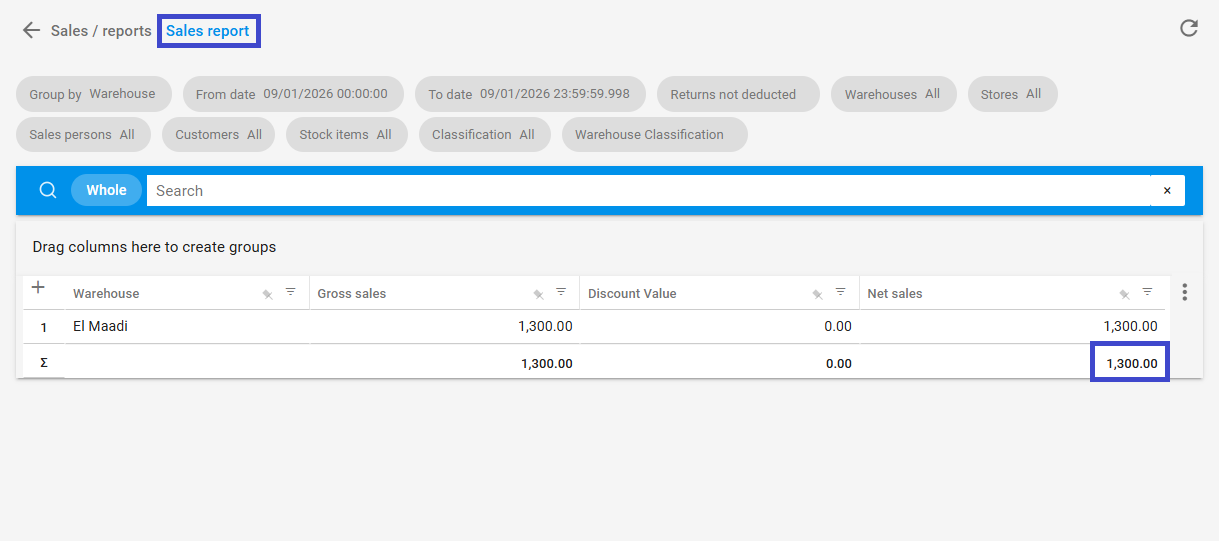Screen dimensions: 1219x541
Task: Open the Group by Warehouse filter chip
Action: [x=93, y=94]
